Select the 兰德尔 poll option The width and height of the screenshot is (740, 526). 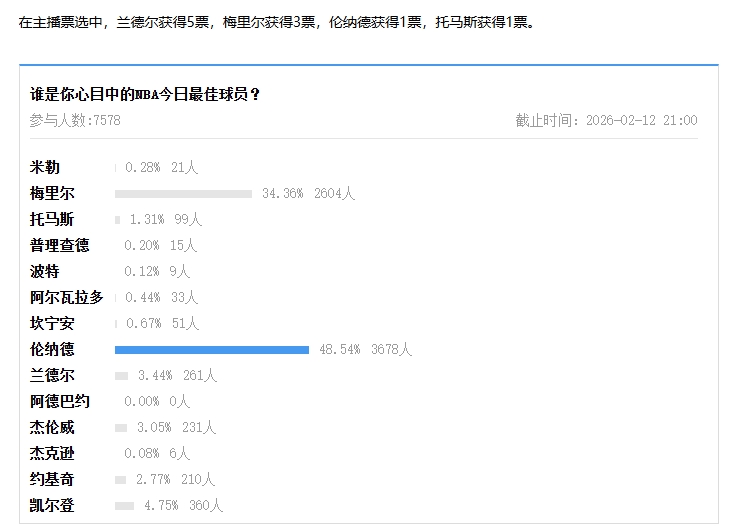click(52, 376)
